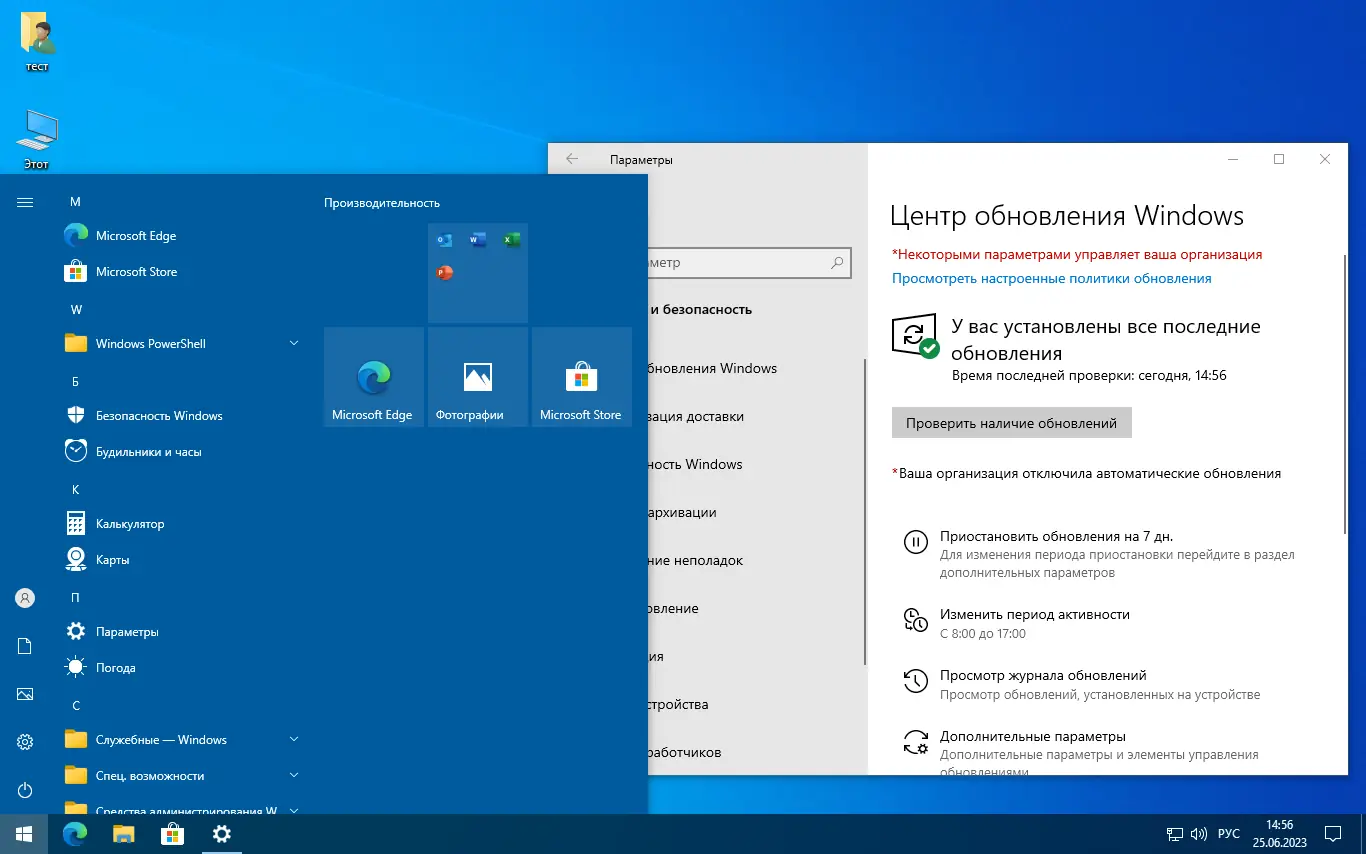
Task: Open File Explorer from the taskbar
Action: coord(123,834)
